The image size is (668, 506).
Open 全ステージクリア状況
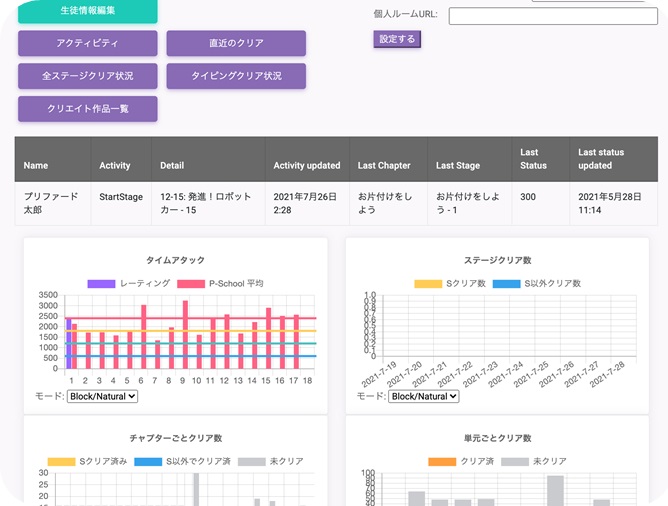click(87, 76)
